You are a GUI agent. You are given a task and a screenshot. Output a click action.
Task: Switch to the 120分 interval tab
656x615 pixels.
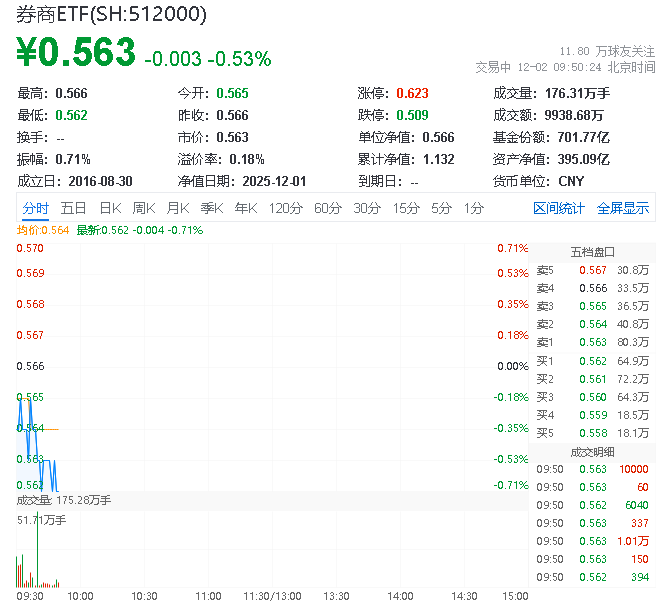coord(285,208)
